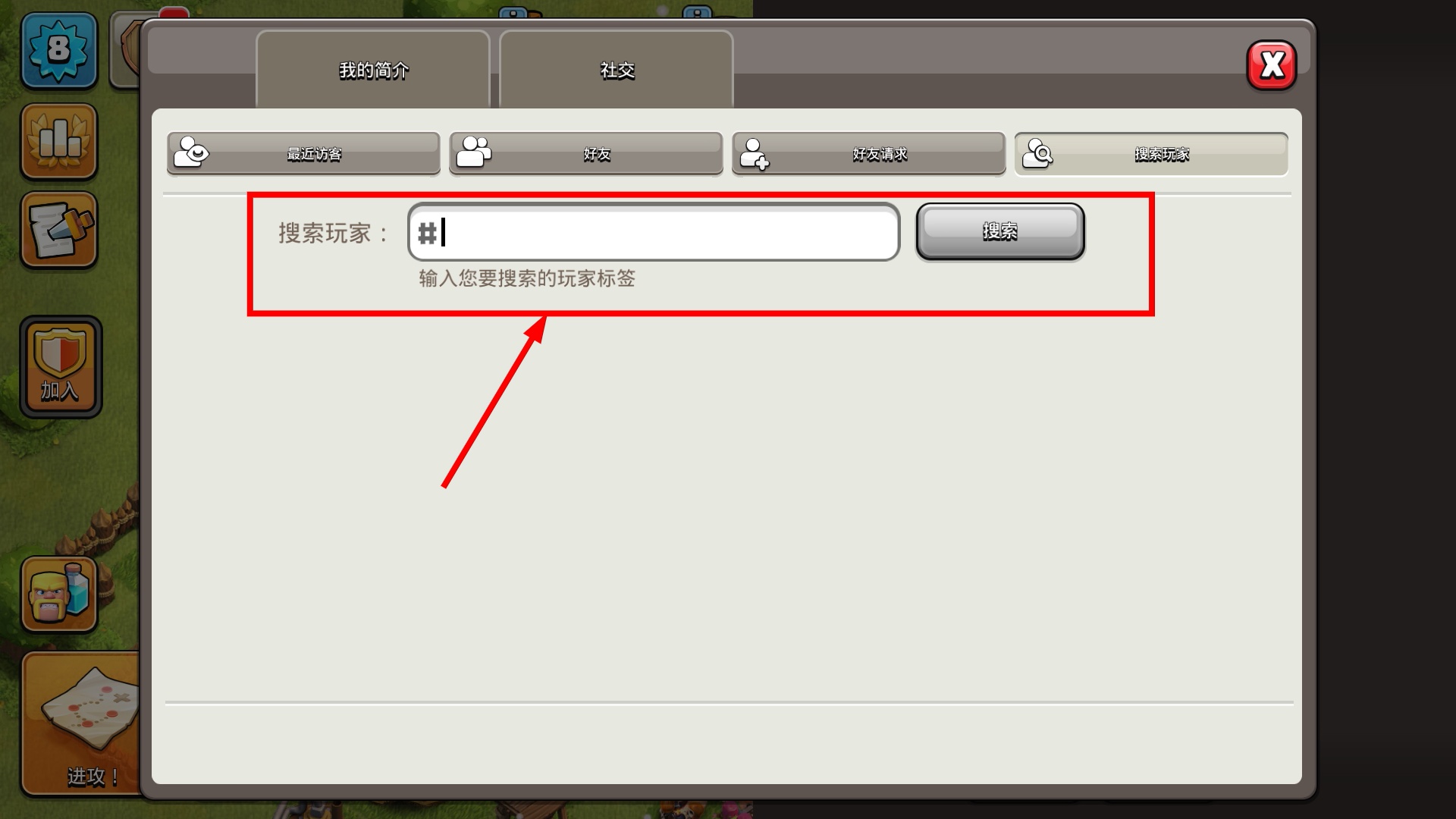
Task: Focus the player tag input field
Action: click(x=654, y=232)
